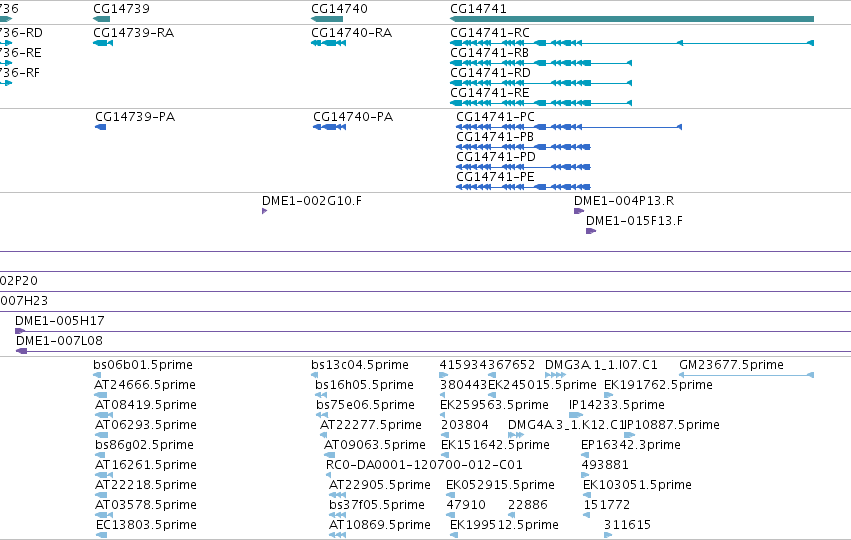Open the EK259563.5prime EST label
The width and height of the screenshot is (851, 540).
(x=494, y=405)
